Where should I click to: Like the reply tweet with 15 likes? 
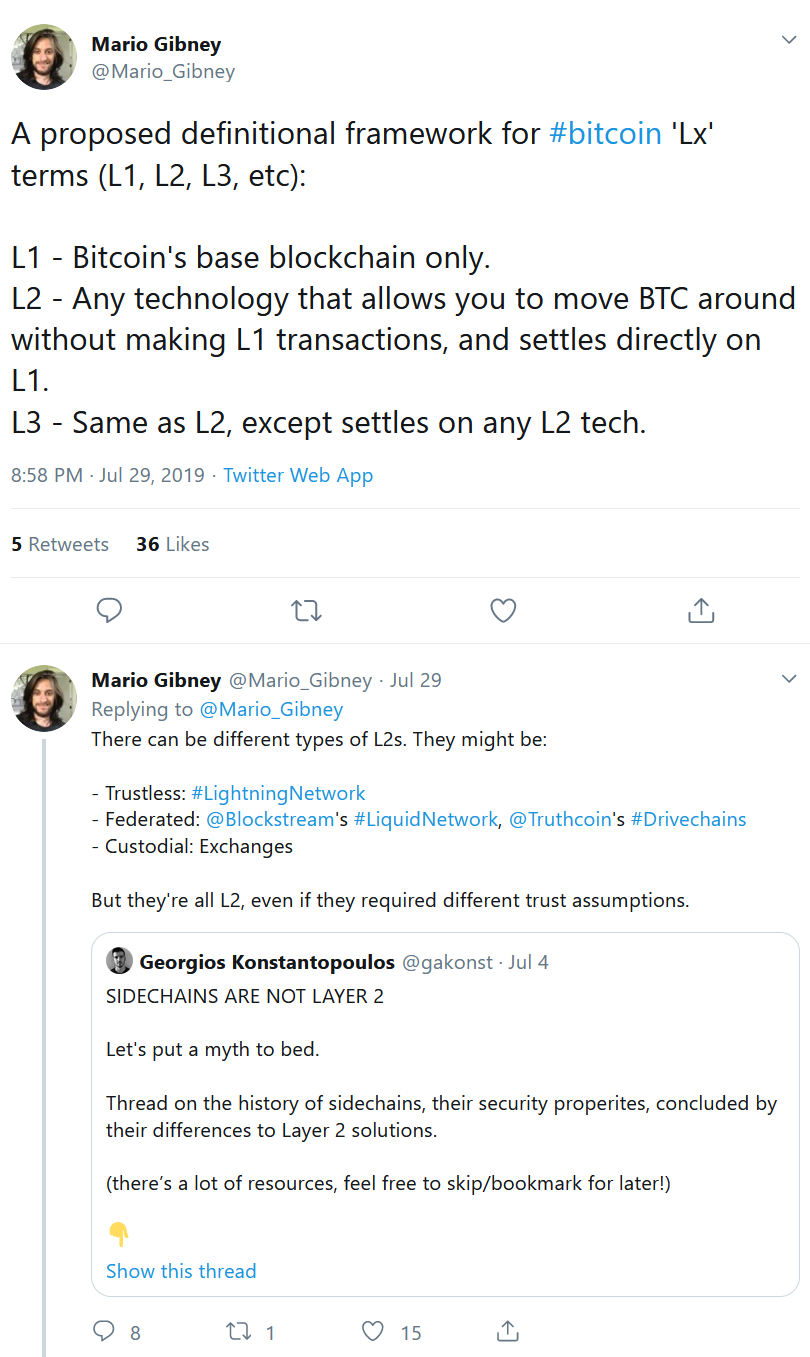click(391, 1331)
